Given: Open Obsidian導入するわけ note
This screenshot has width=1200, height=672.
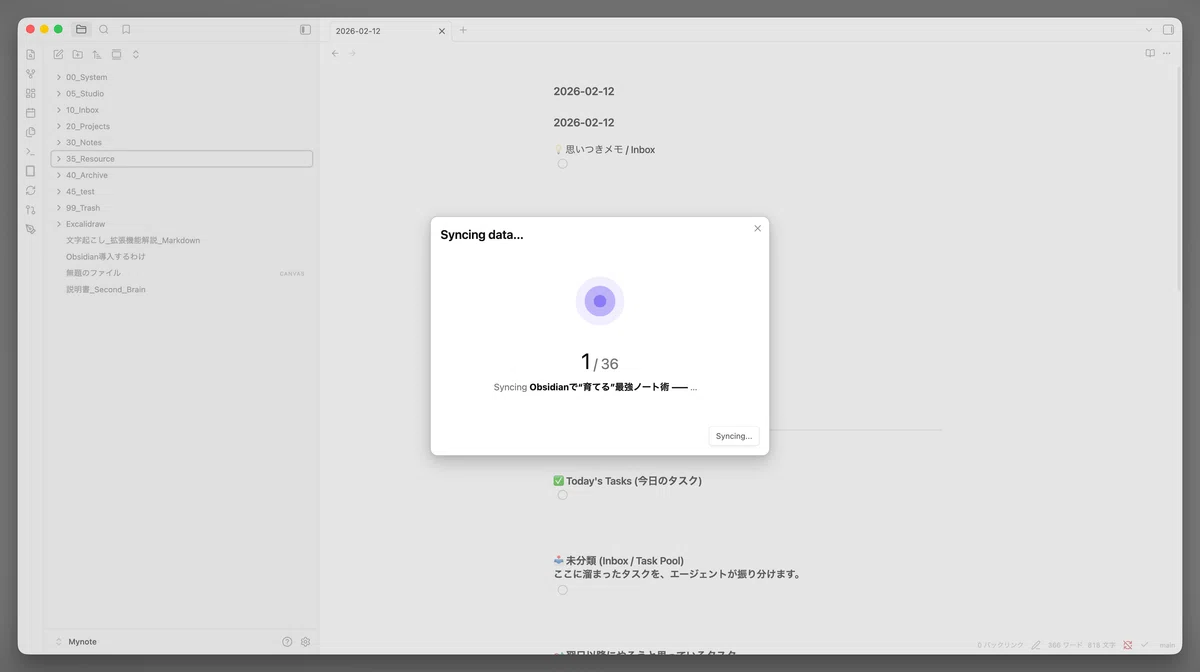Looking at the screenshot, I should (x=182, y=257).
